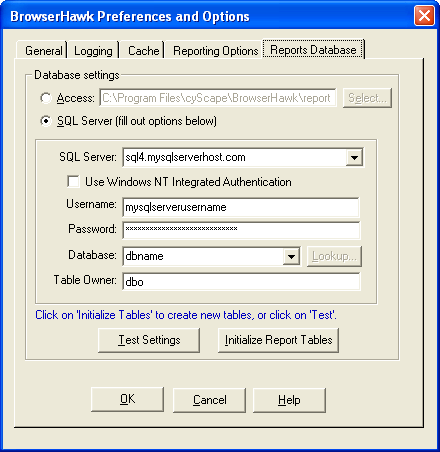The height and width of the screenshot is (452, 440).
Task: Go to the Cache tab
Action: [x=143, y=51]
